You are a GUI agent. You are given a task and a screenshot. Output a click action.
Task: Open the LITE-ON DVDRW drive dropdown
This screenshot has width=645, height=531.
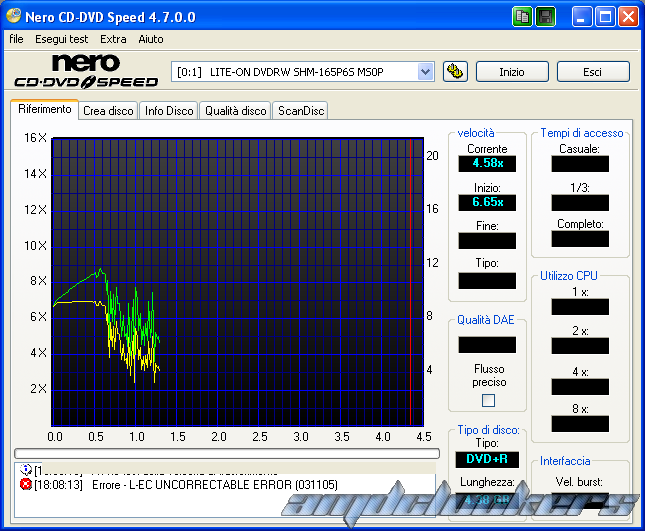[425, 71]
